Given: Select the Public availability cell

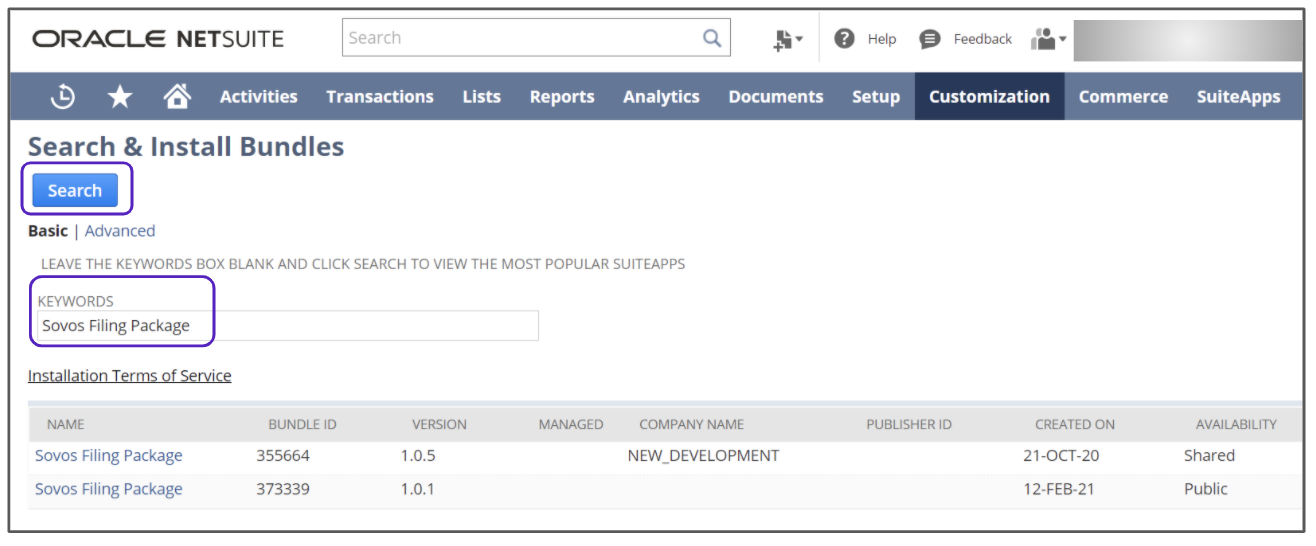Looking at the screenshot, I should (1206, 489).
